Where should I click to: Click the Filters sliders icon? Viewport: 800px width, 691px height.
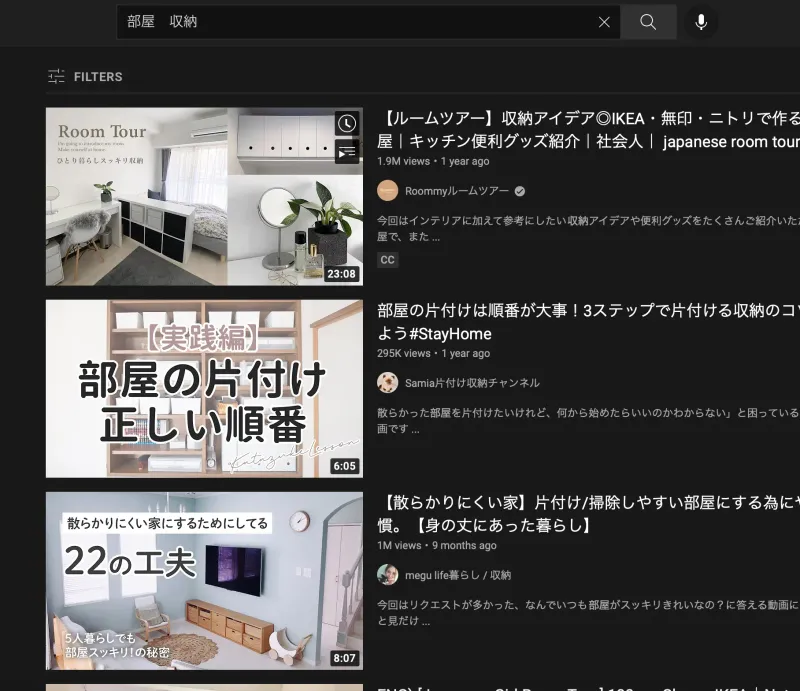click(x=55, y=76)
